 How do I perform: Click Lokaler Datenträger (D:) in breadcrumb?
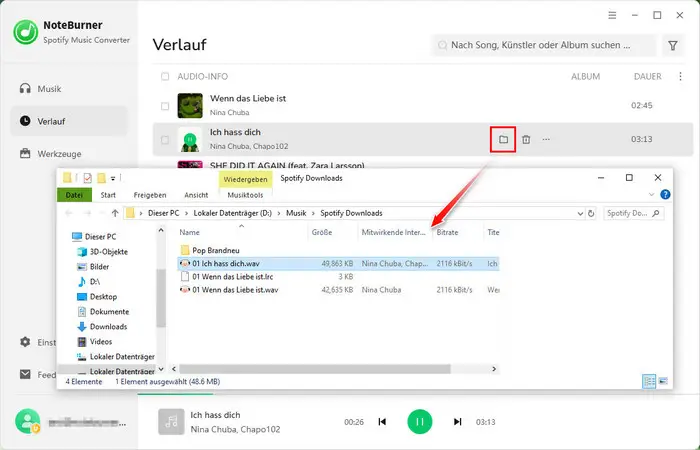pos(233,213)
